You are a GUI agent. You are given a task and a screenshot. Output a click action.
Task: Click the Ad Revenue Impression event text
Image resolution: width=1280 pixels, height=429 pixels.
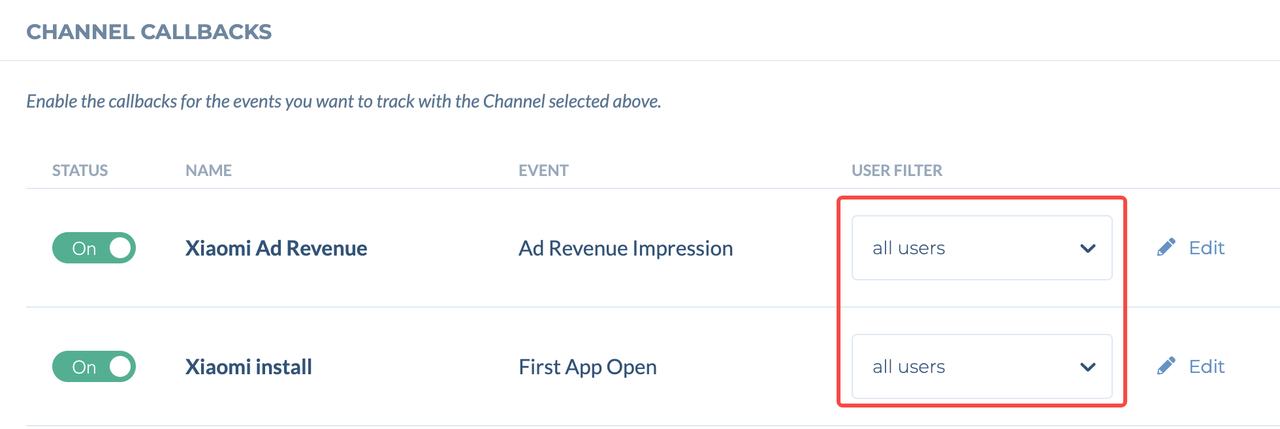pos(625,248)
